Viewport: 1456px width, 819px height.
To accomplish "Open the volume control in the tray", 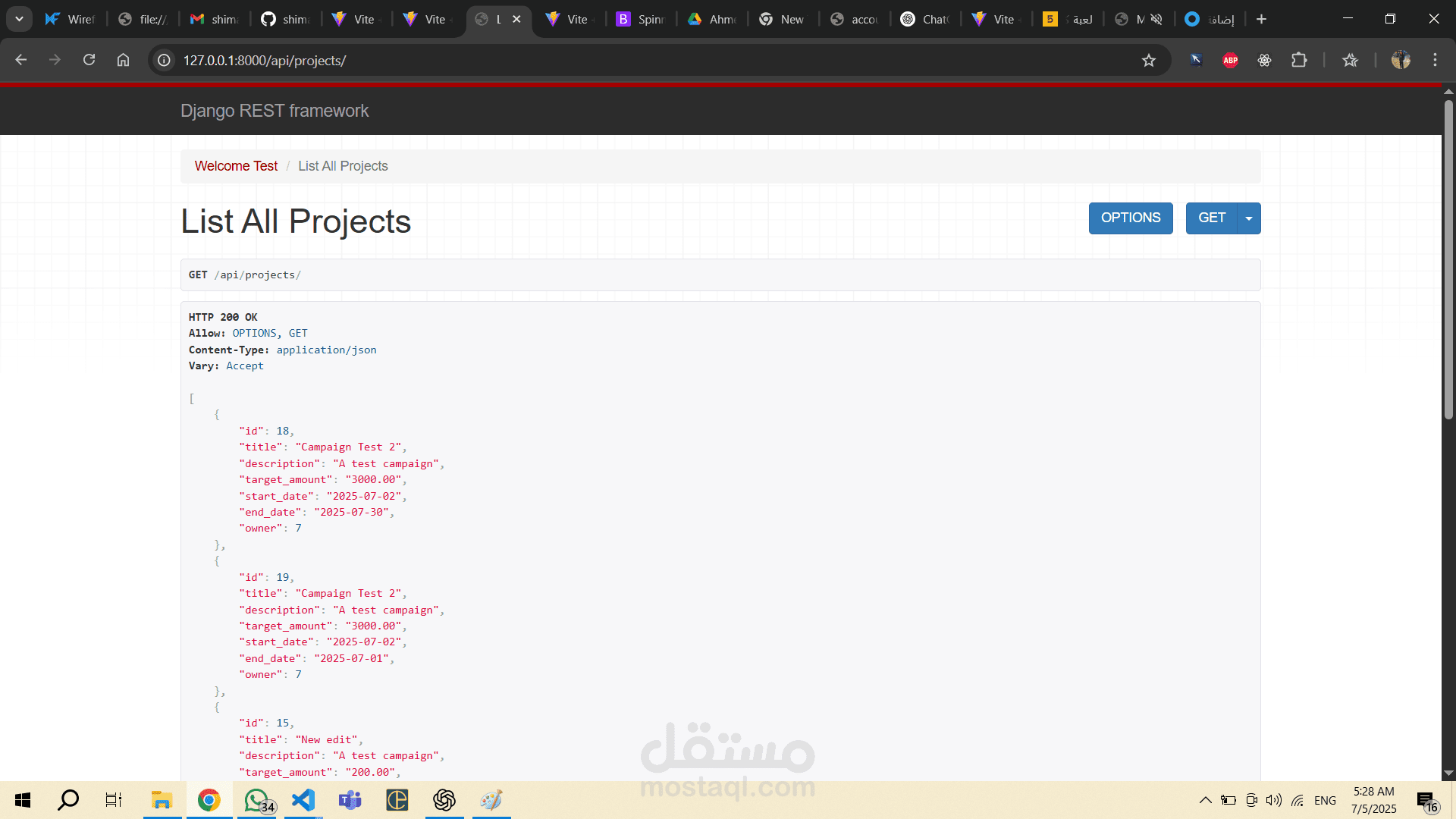I will (x=1274, y=800).
